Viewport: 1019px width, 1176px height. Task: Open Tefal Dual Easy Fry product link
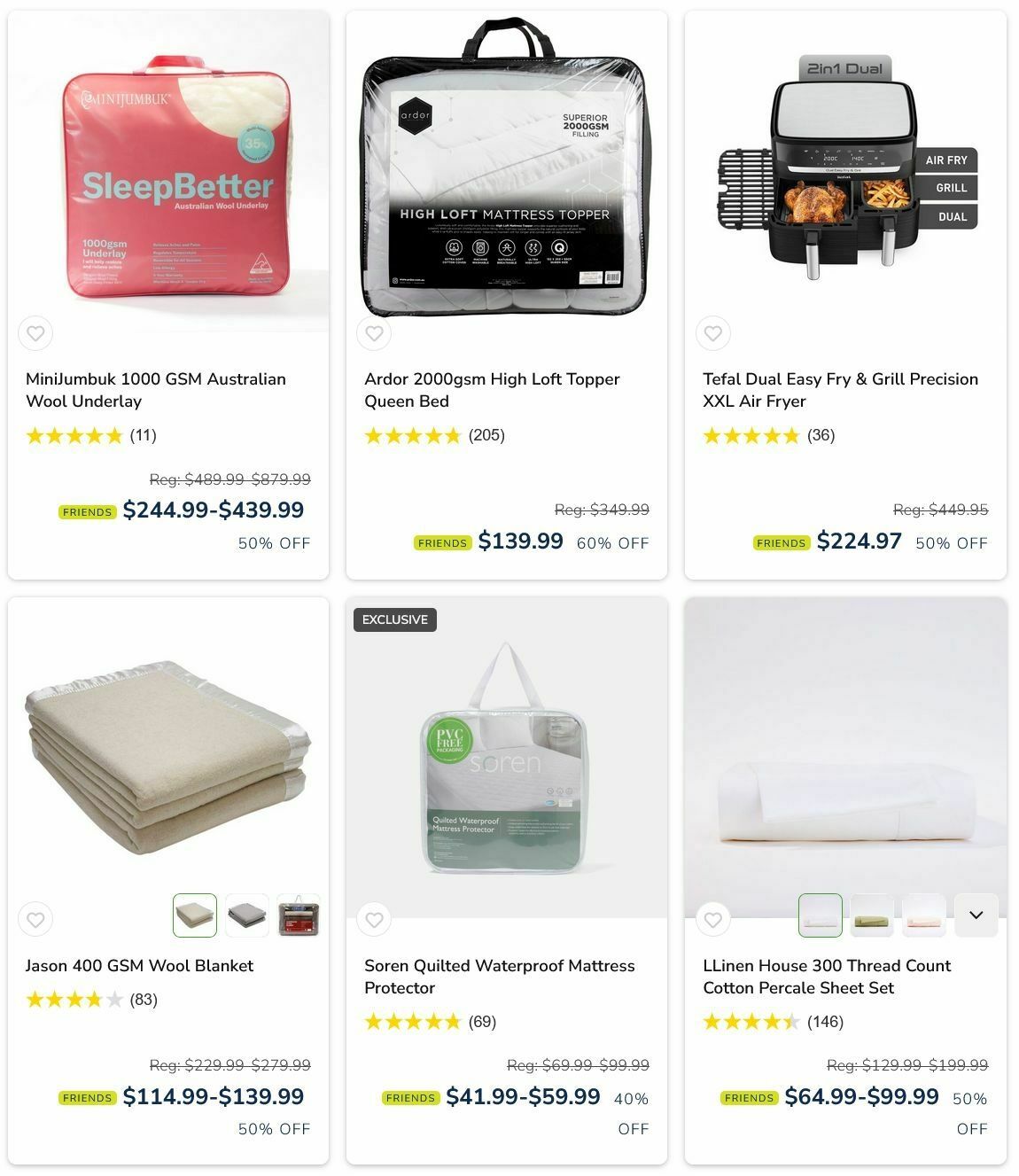840,390
